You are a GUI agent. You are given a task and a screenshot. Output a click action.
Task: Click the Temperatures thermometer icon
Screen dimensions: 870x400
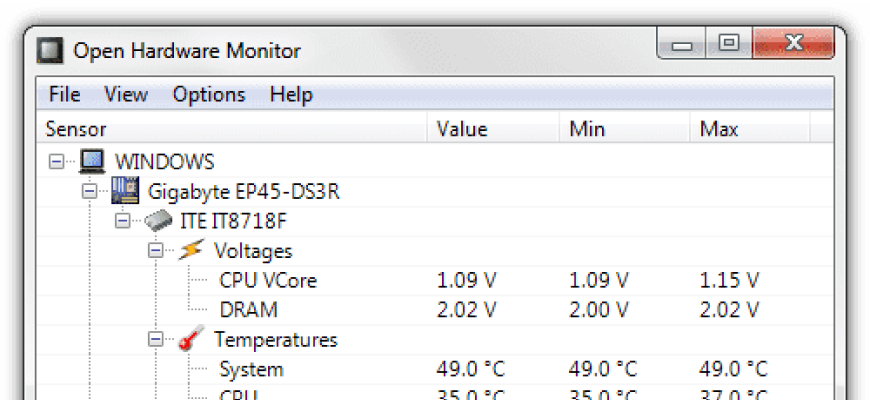pos(191,338)
